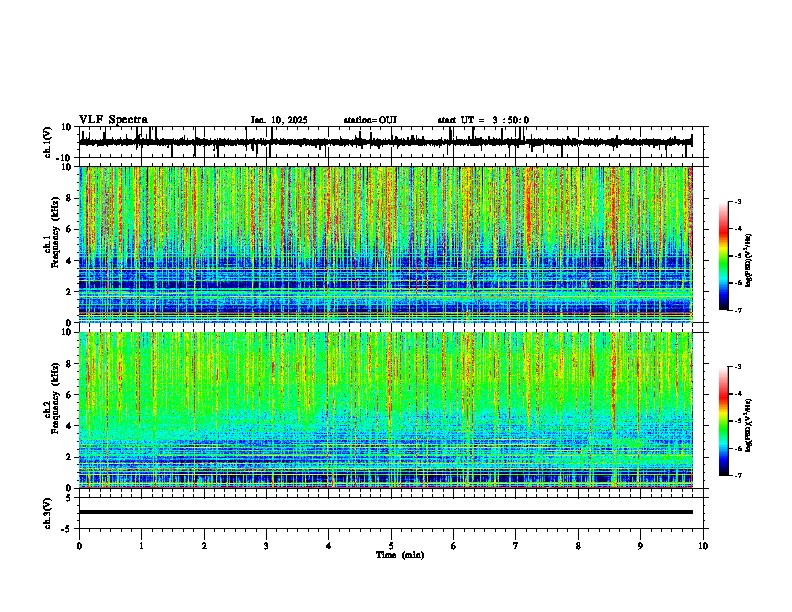Click the "-10" tick on ch.1 voltage axis
The height and width of the screenshot is (612, 792).
point(65,158)
